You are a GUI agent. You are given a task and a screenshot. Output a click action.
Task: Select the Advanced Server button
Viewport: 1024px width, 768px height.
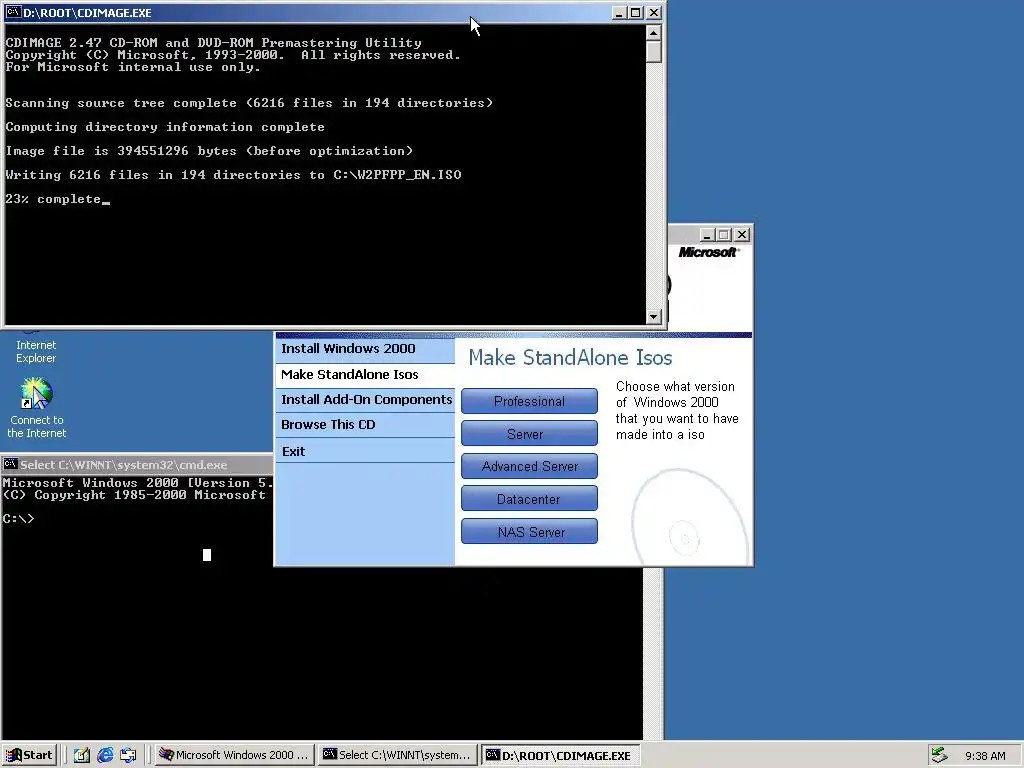pos(529,466)
